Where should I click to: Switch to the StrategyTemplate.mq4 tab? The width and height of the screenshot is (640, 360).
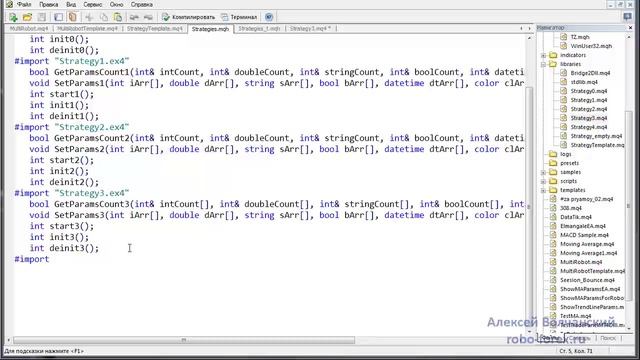[x=154, y=29]
